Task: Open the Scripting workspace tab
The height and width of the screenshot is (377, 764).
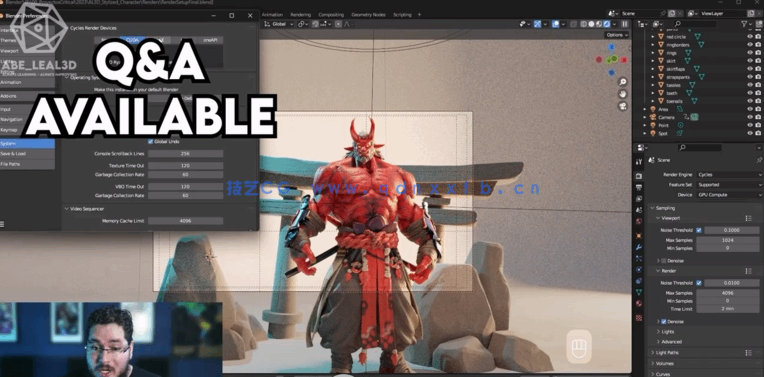Action: [402, 15]
